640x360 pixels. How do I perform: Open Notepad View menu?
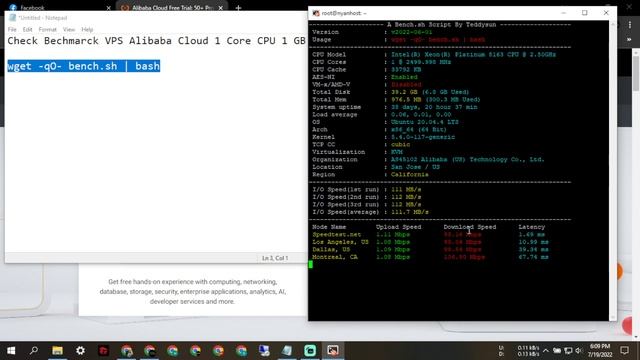coord(69,29)
